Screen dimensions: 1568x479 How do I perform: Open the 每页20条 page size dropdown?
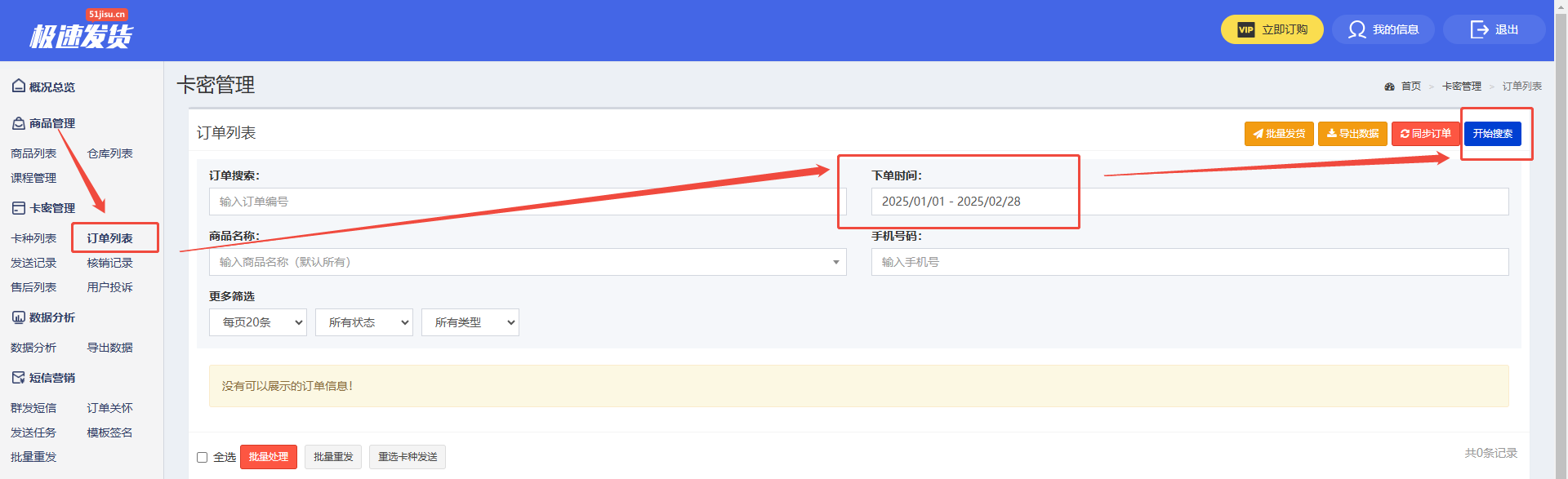tap(258, 322)
